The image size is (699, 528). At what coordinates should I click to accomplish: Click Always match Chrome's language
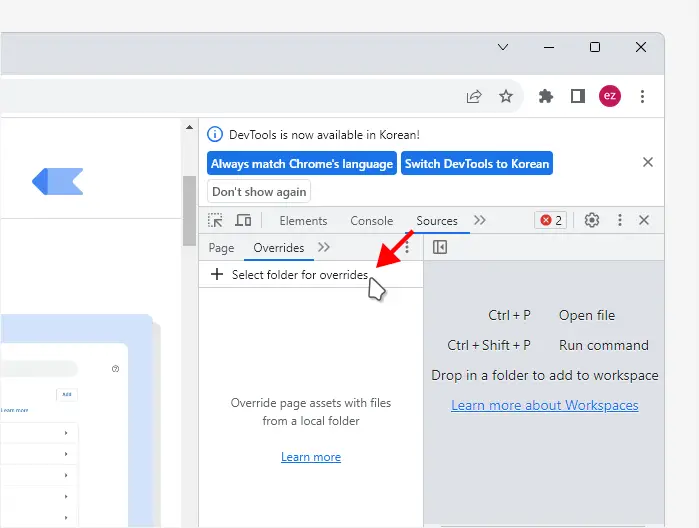pos(302,163)
